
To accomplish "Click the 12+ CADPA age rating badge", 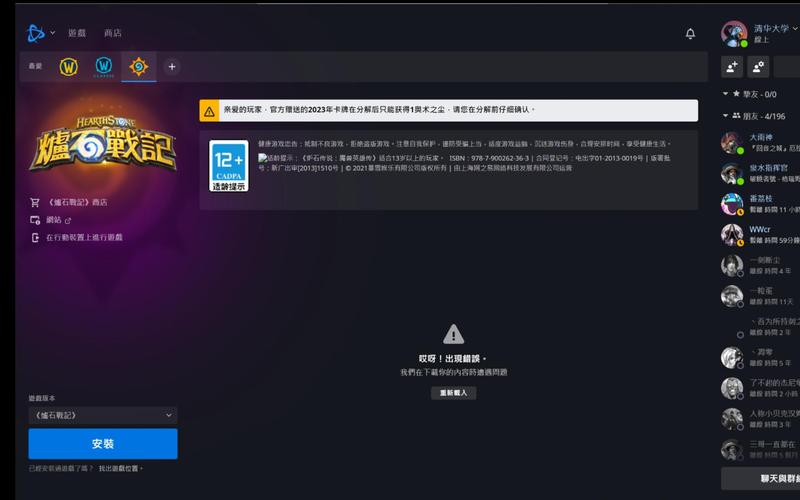I will [229, 166].
